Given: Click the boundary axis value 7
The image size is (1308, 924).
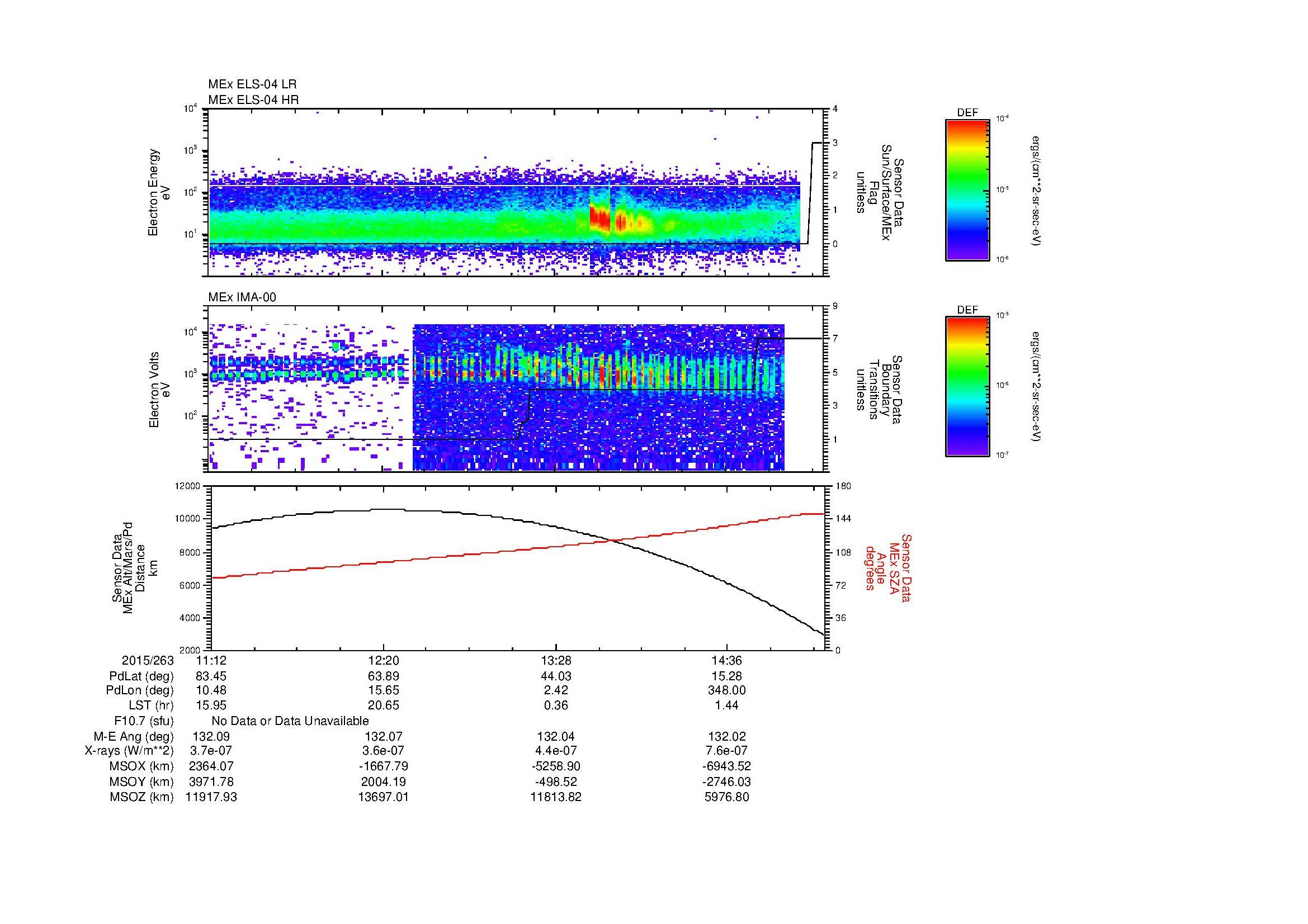Looking at the screenshot, I should click(x=834, y=339).
